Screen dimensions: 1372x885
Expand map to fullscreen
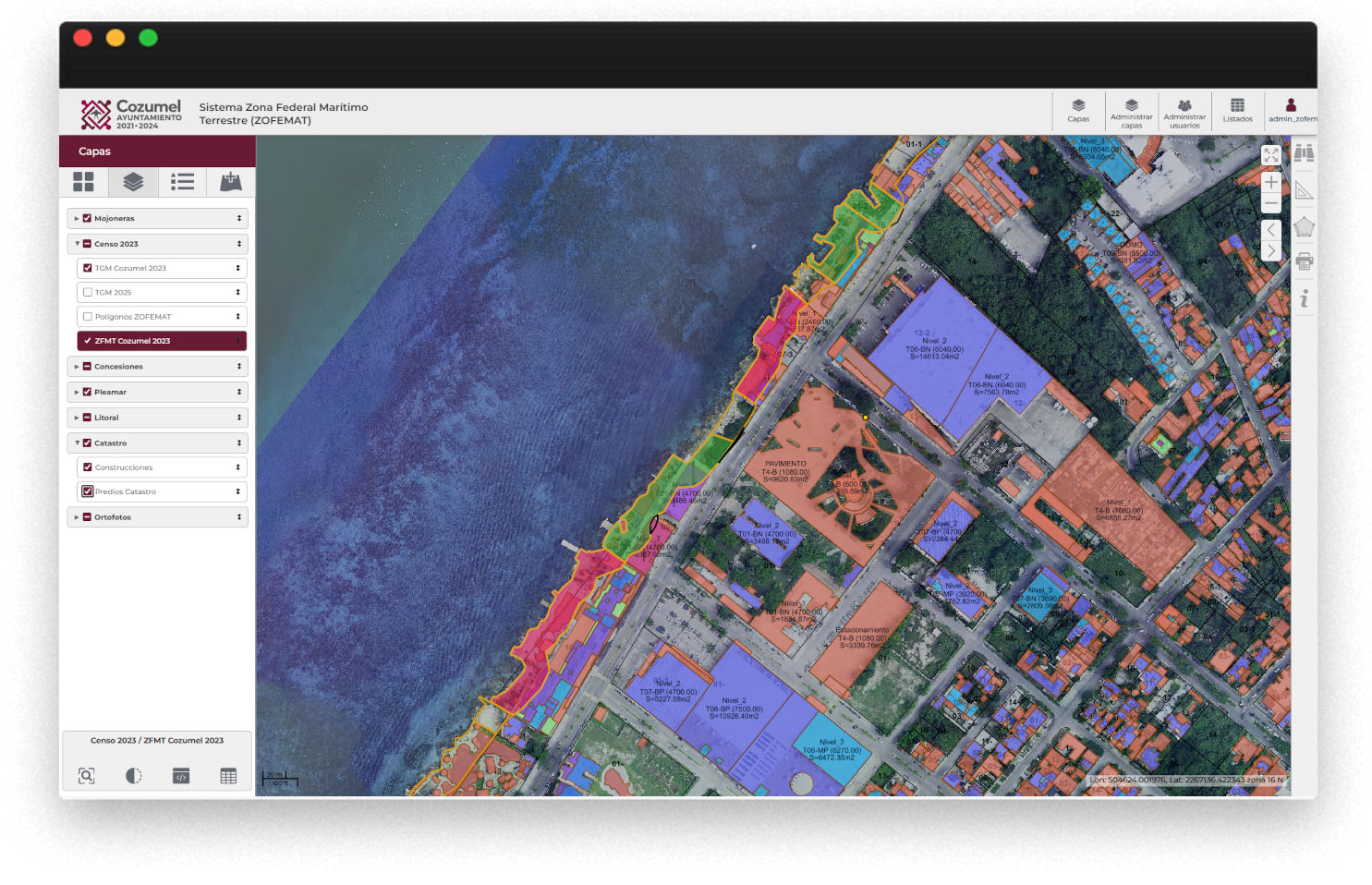[1271, 155]
